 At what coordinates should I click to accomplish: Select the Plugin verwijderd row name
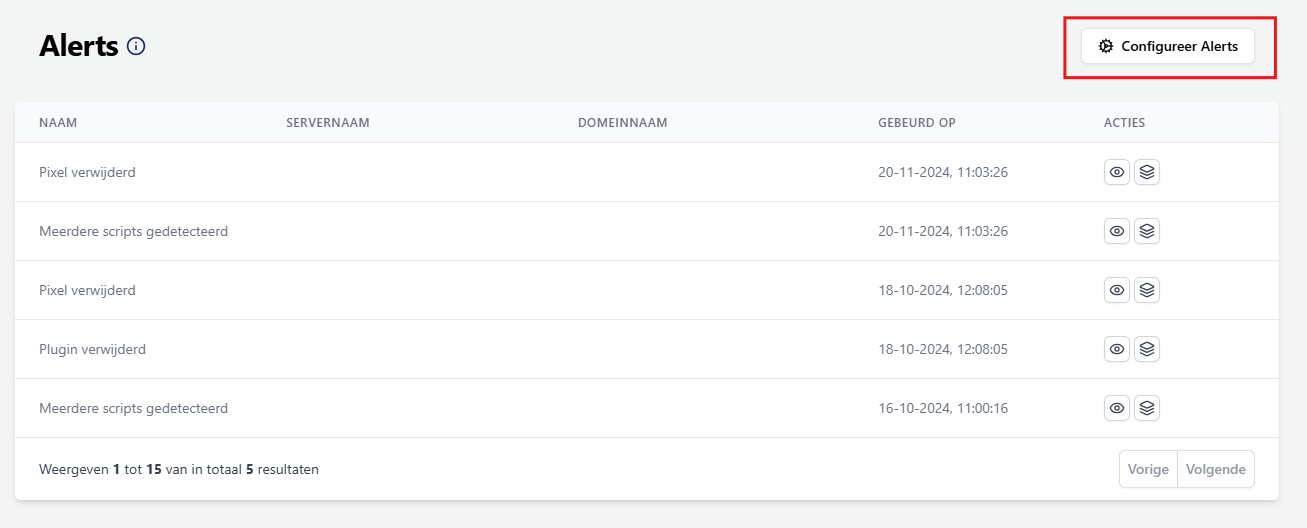pos(92,349)
